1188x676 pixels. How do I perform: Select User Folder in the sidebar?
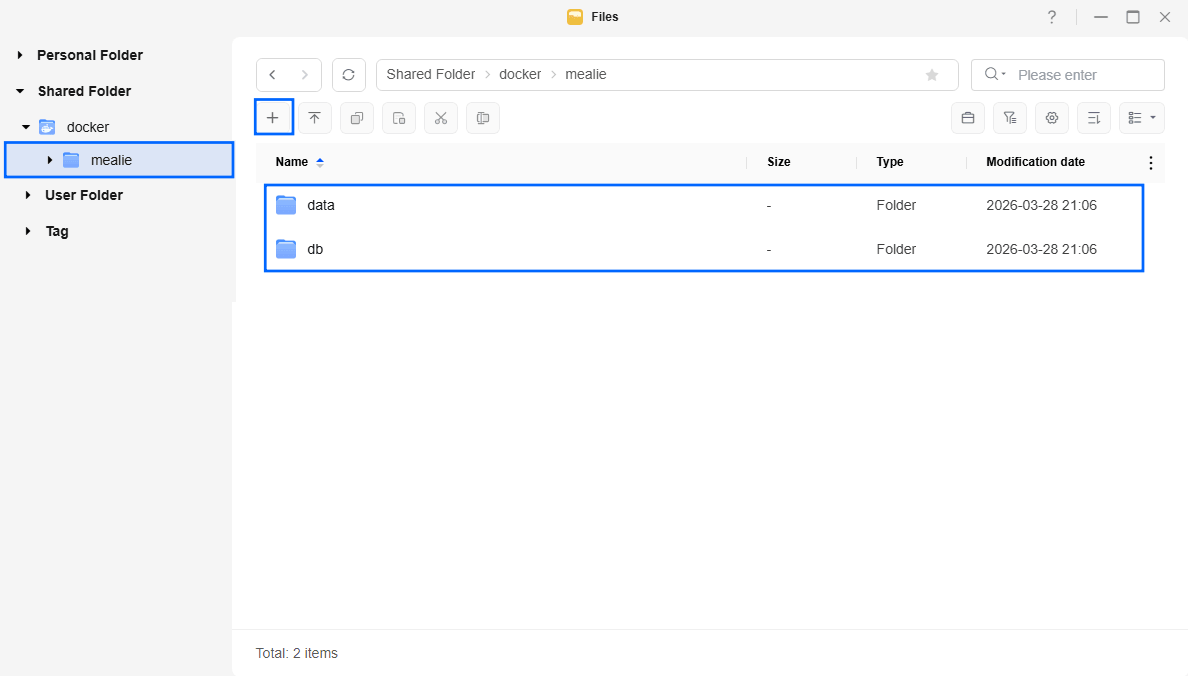84,195
